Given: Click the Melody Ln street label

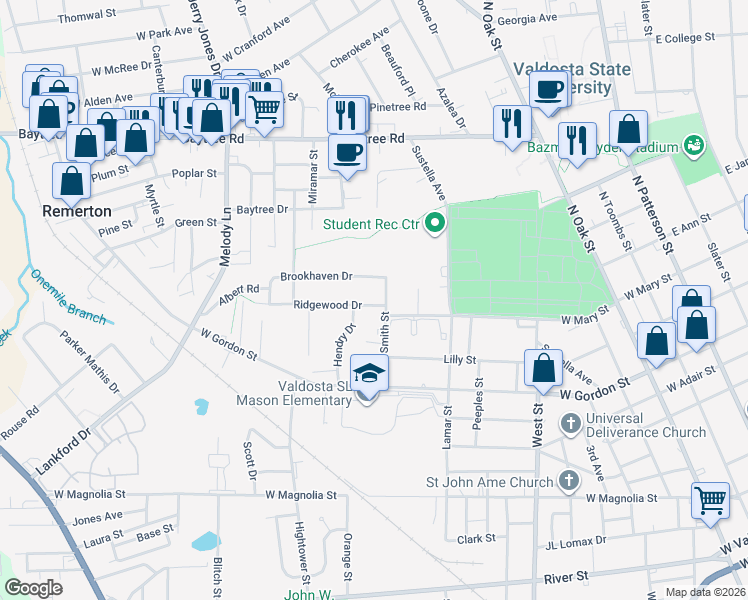Looking at the screenshot, I should click(225, 237).
